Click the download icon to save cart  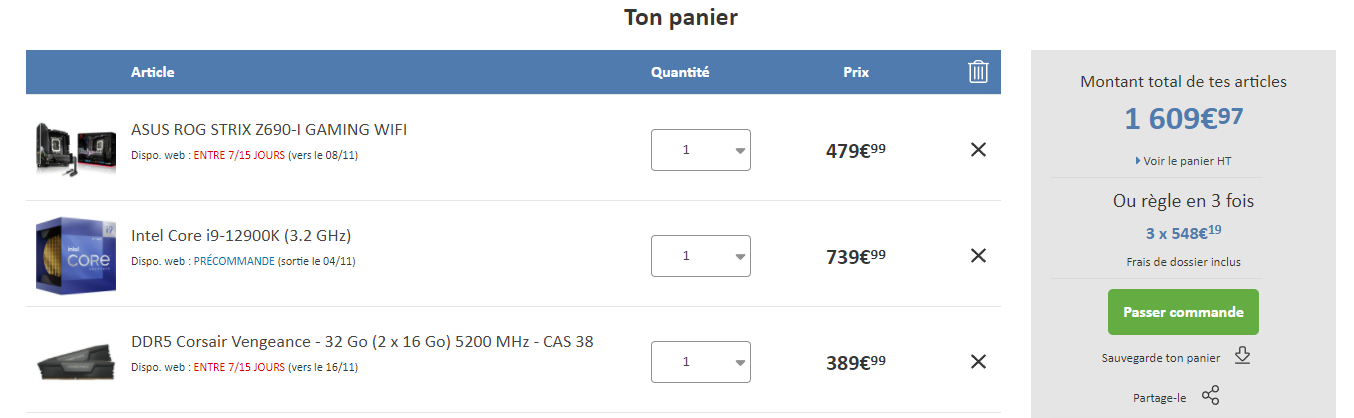tap(1242, 356)
